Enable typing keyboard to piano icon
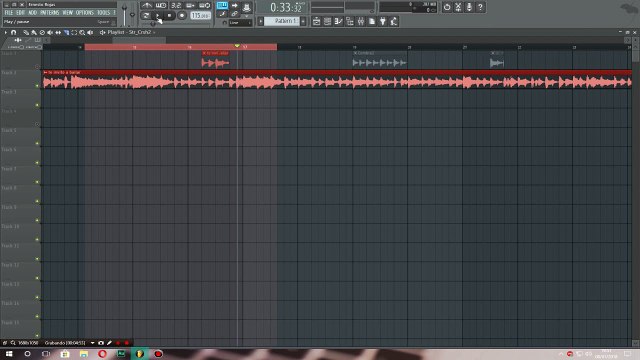 (x=222, y=5)
